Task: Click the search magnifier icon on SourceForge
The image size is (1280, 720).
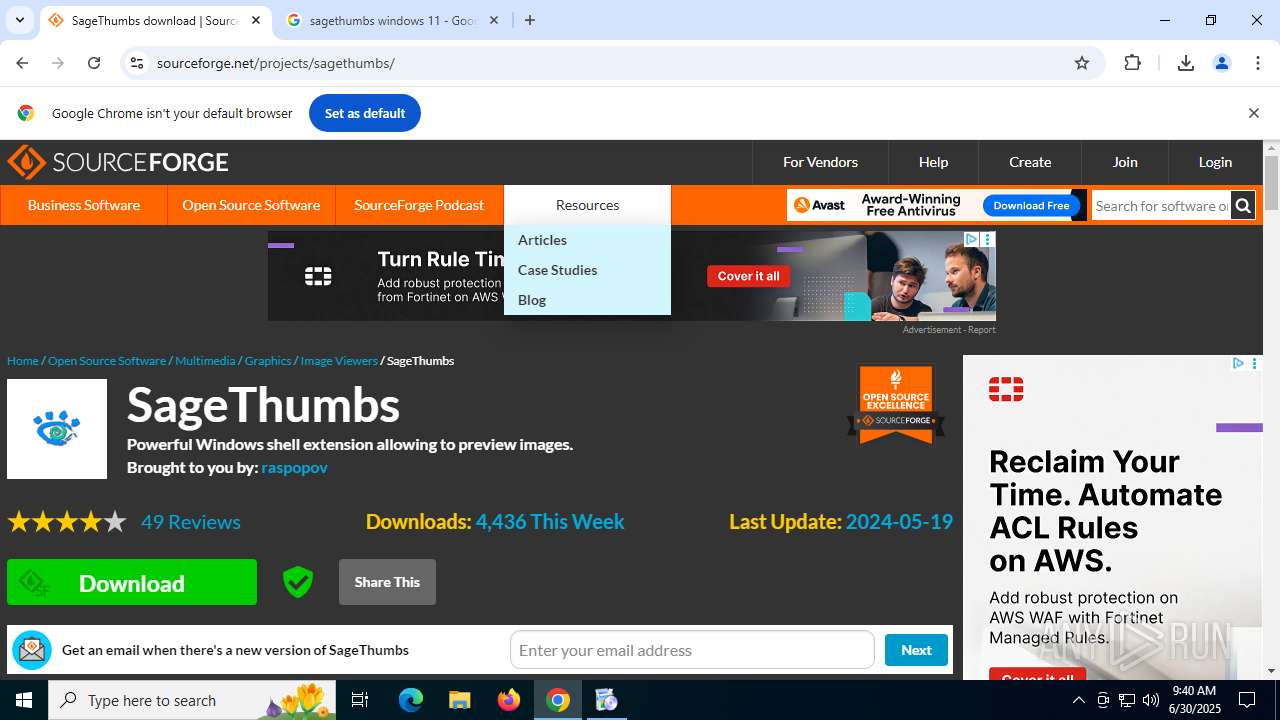Action: click(x=1243, y=206)
